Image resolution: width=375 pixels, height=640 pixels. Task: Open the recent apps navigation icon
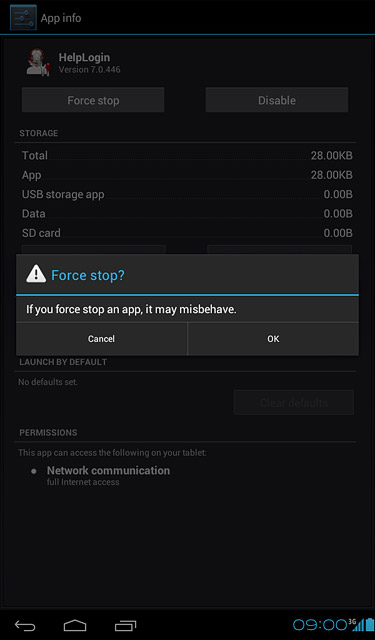coord(125,625)
